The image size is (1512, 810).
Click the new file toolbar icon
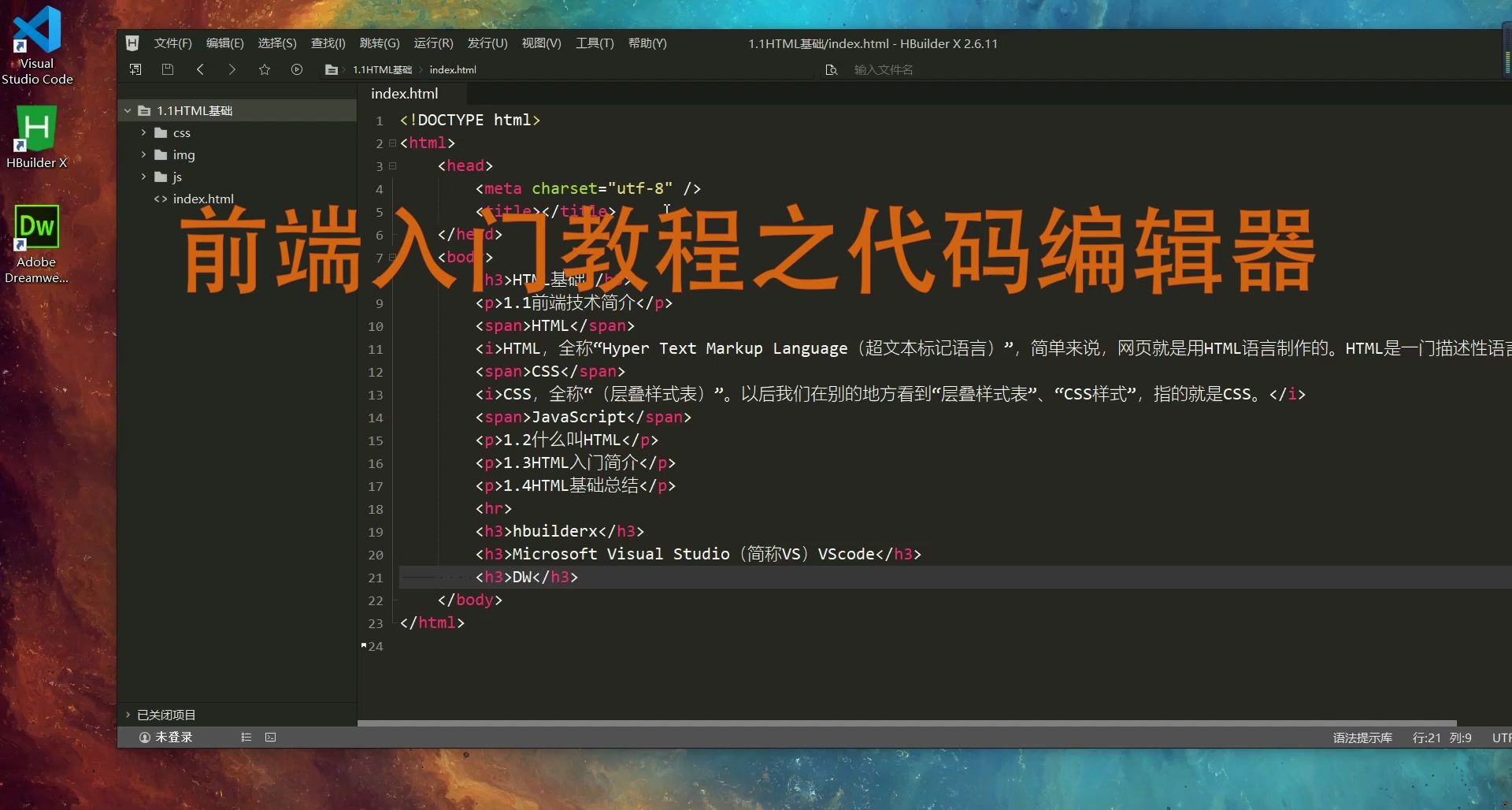click(x=135, y=69)
